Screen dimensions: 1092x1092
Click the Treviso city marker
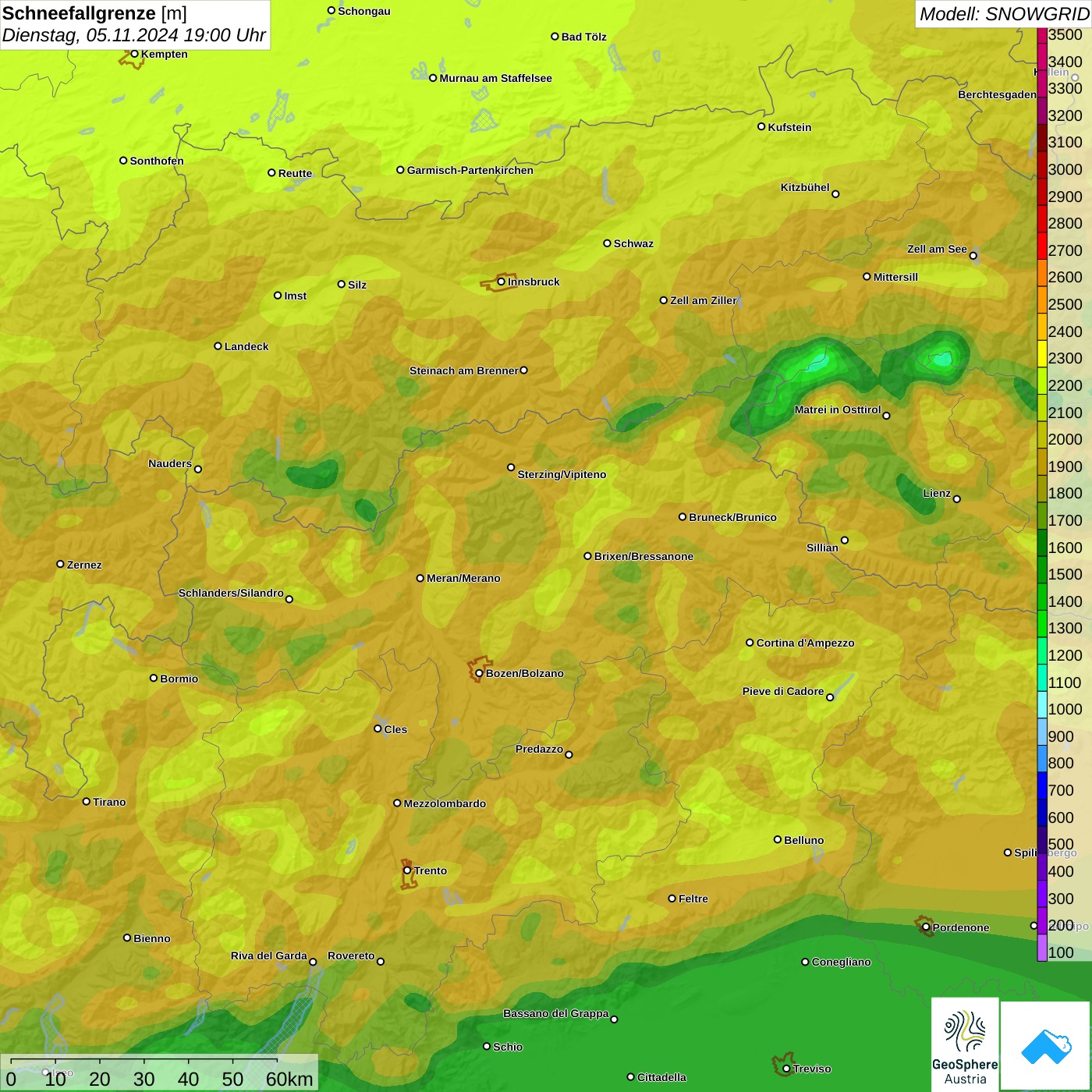[x=786, y=1069]
